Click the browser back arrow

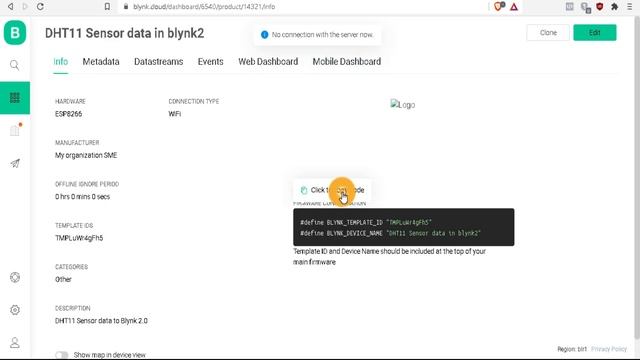(x=11, y=7)
